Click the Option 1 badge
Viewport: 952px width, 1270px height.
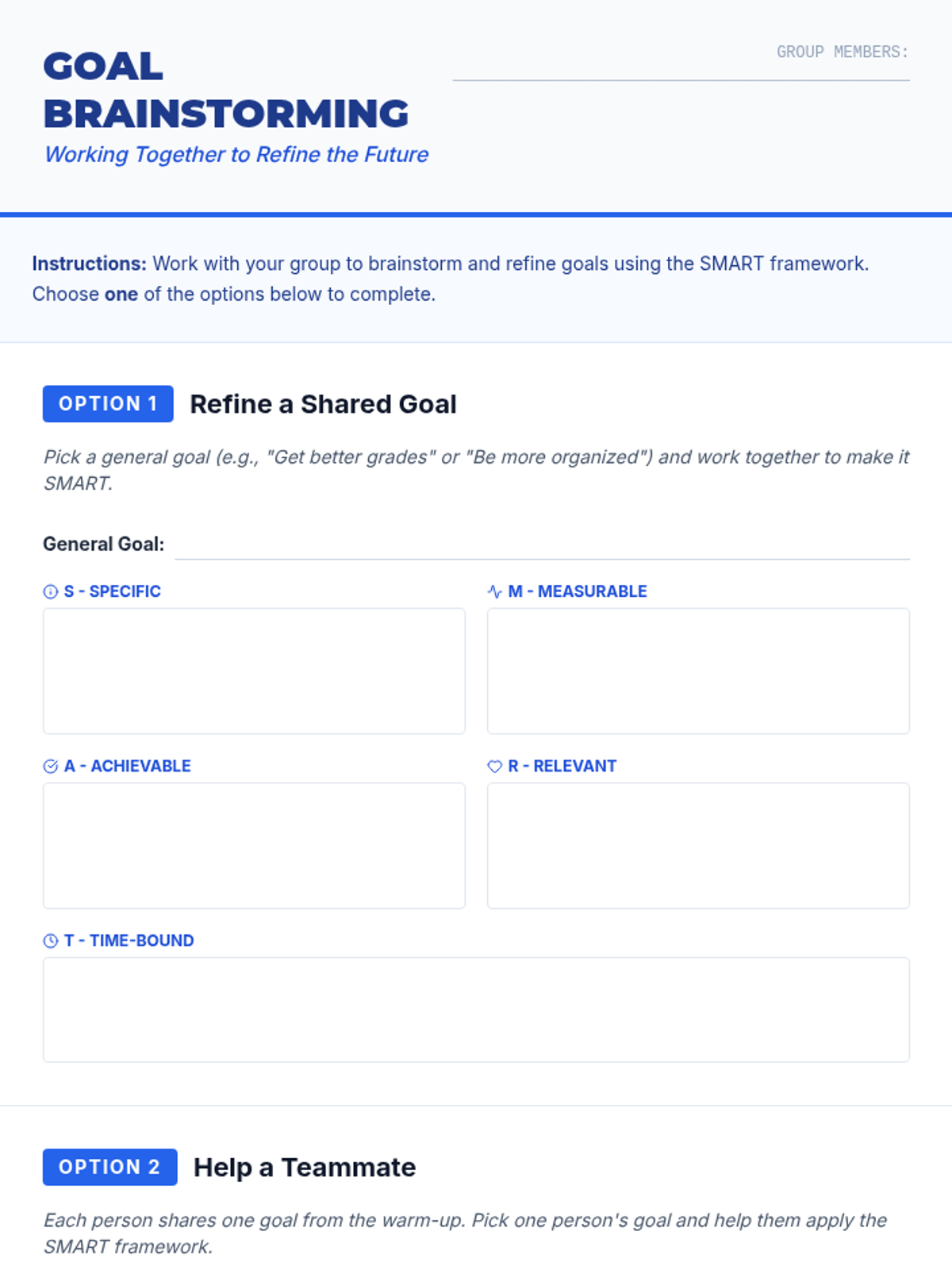[x=108, y=404]
